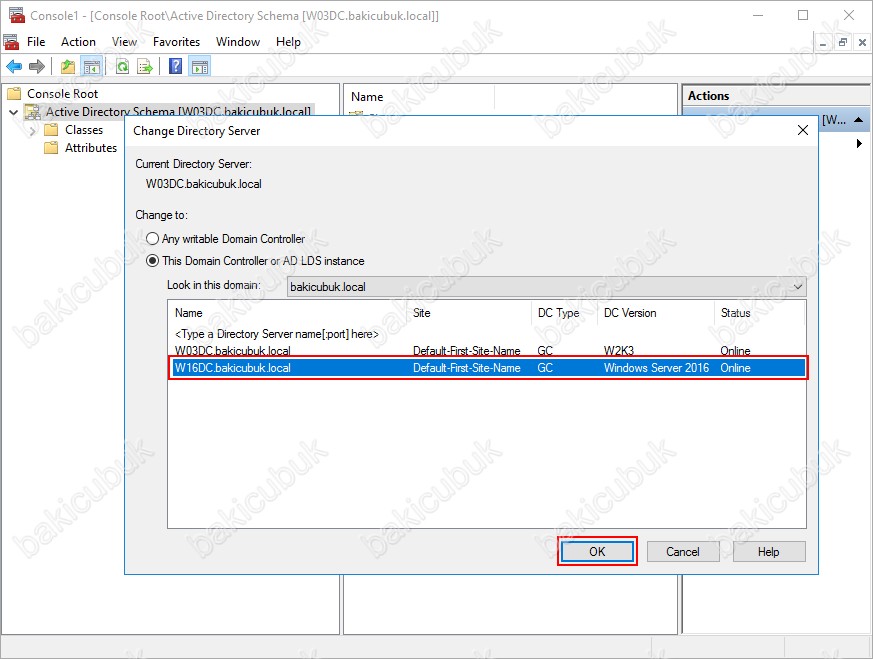Screen dimensions: 873x659
Task: Open the Window menu
Action: (238, 42)
